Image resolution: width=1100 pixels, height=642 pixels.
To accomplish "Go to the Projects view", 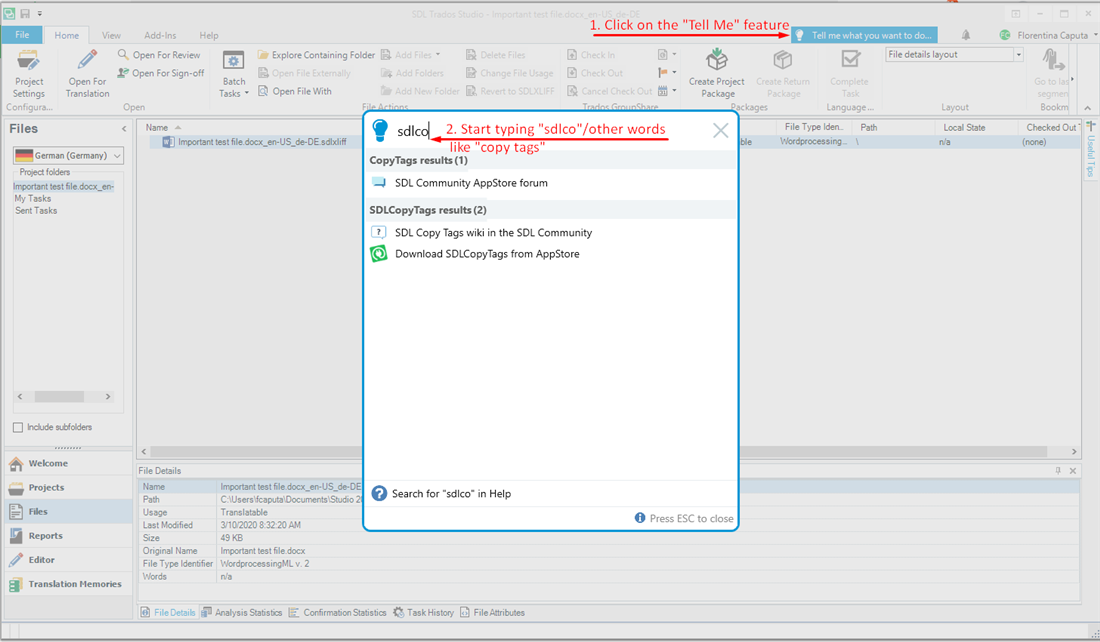I will pyautogui.click(x=68, y=488).
